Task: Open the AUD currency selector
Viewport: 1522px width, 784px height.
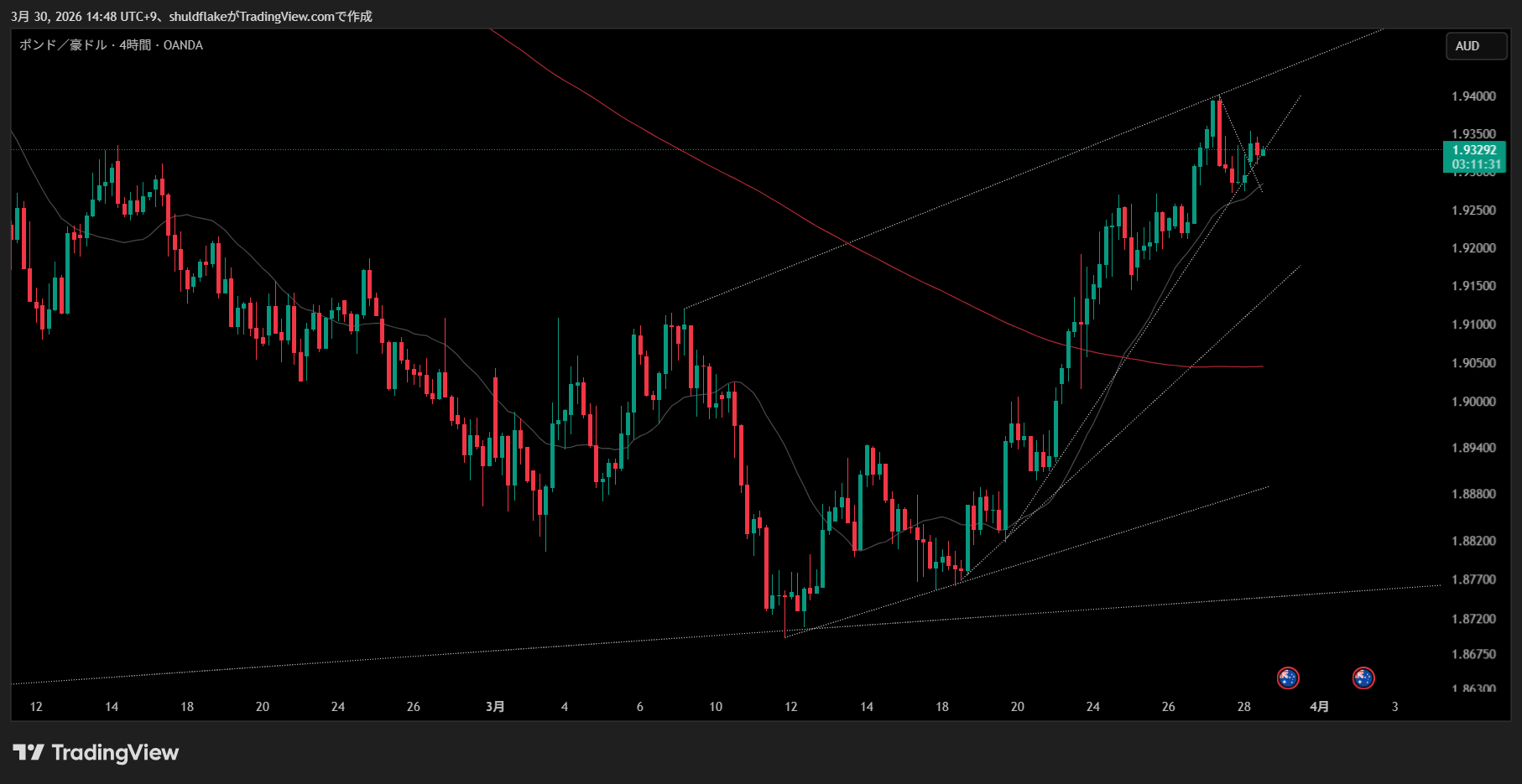Action: click(x=1475, y=46)
